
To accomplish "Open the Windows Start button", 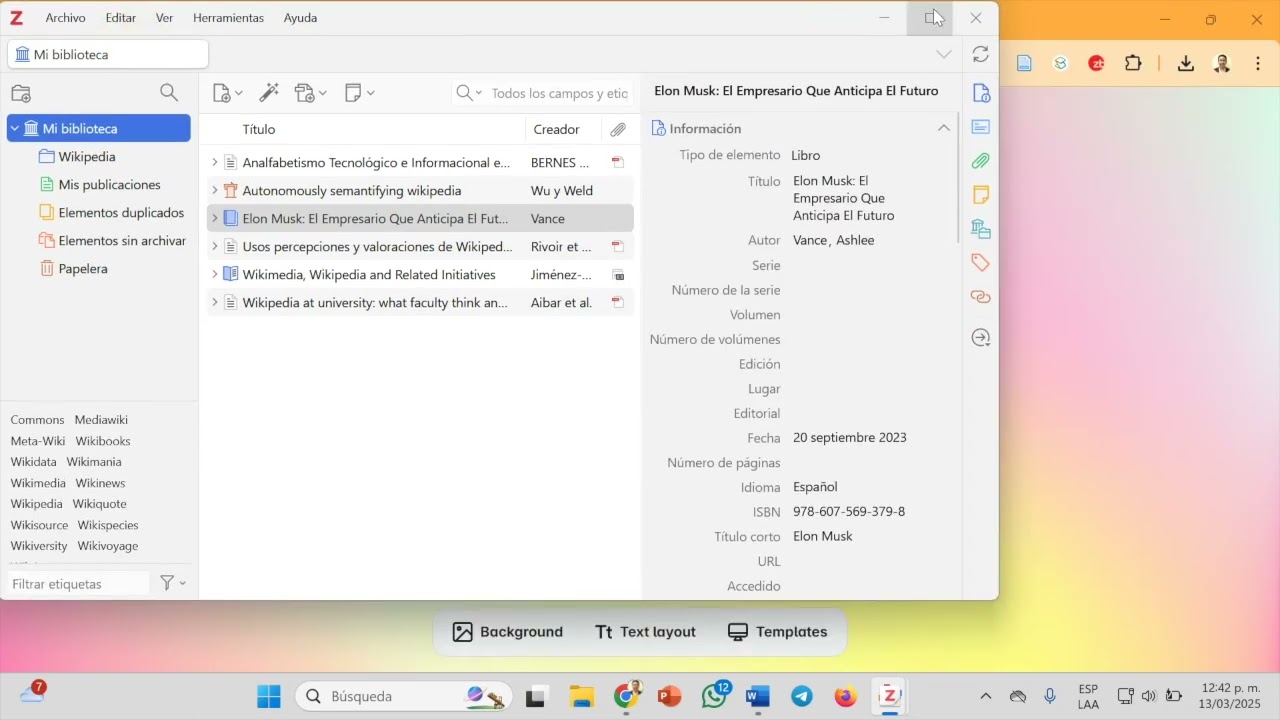I will click(269, 696).
